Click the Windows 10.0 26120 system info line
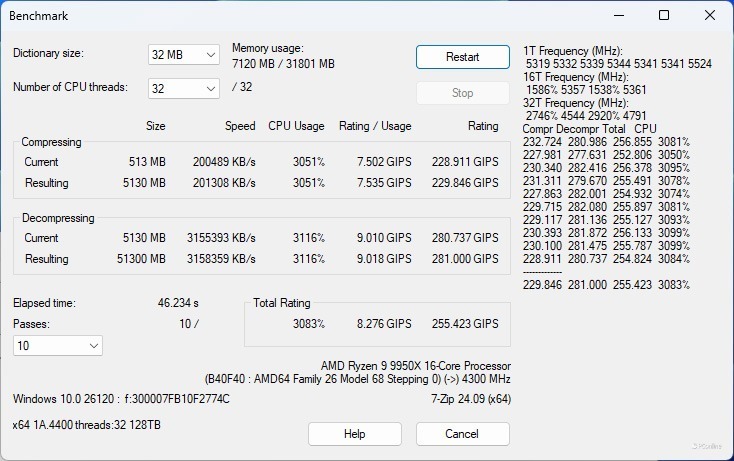 point(121,399)
